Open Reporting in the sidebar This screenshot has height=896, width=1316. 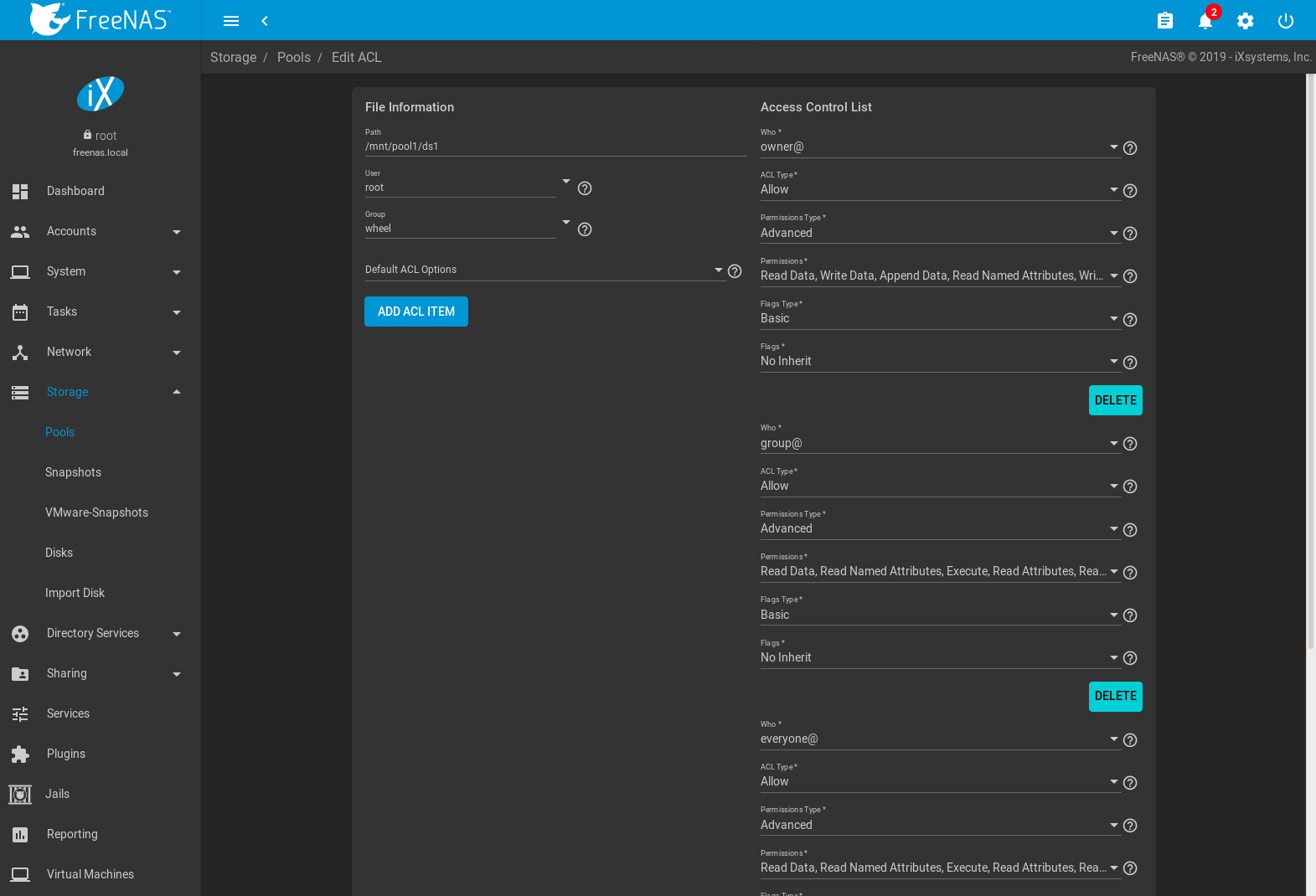[x=101, y=834]
